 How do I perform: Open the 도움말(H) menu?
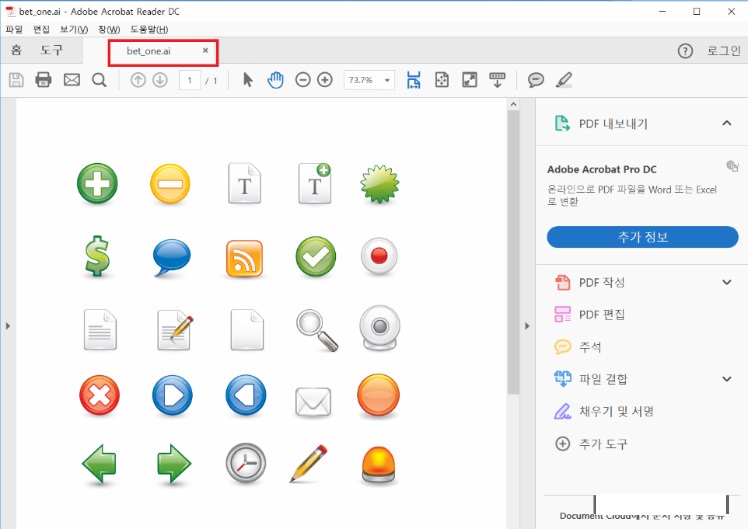(149, 30)
